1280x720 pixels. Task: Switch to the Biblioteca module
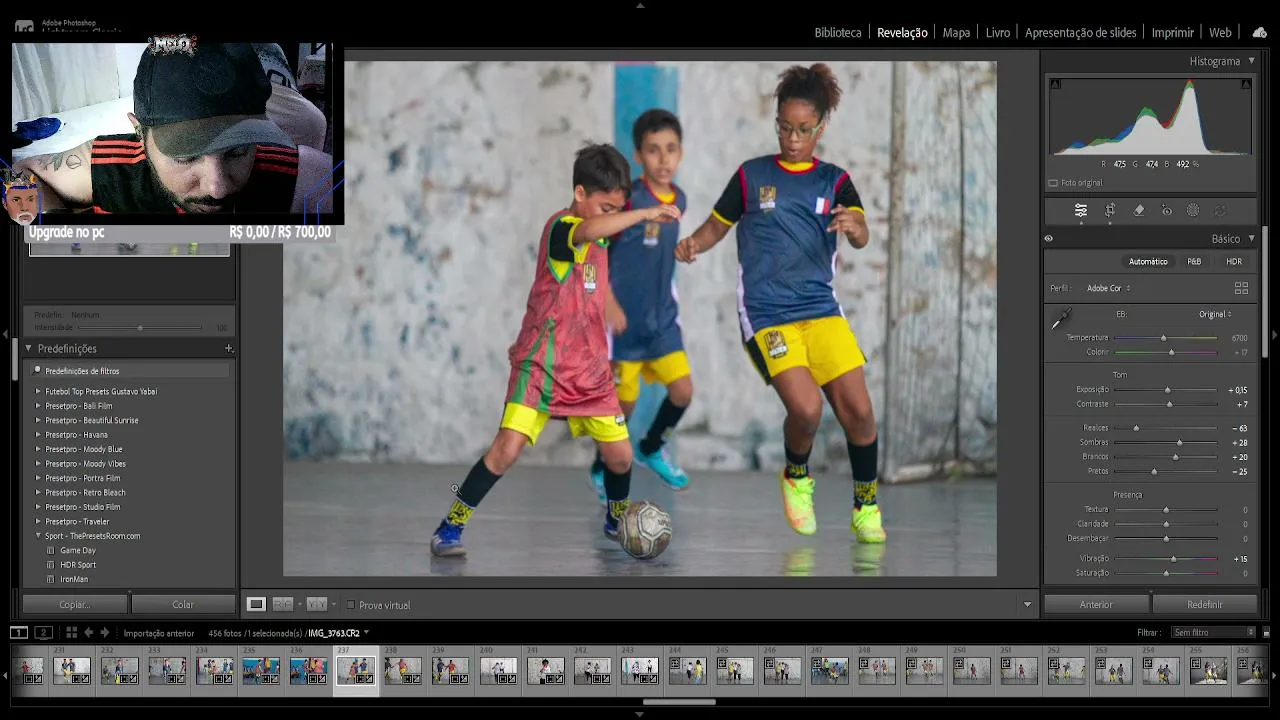coord(838,32)
